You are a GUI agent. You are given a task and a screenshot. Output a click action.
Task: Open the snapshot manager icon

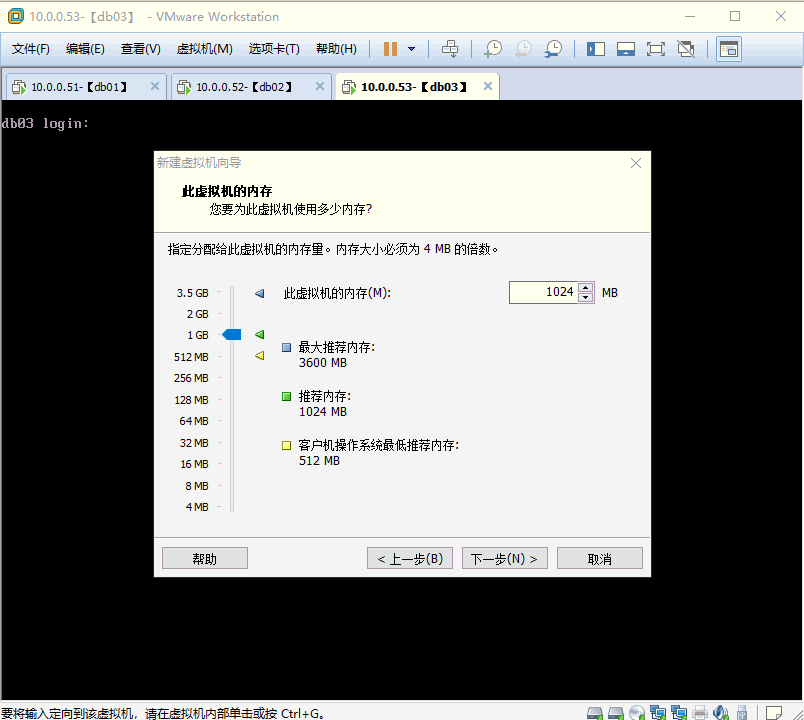point(552,48)
